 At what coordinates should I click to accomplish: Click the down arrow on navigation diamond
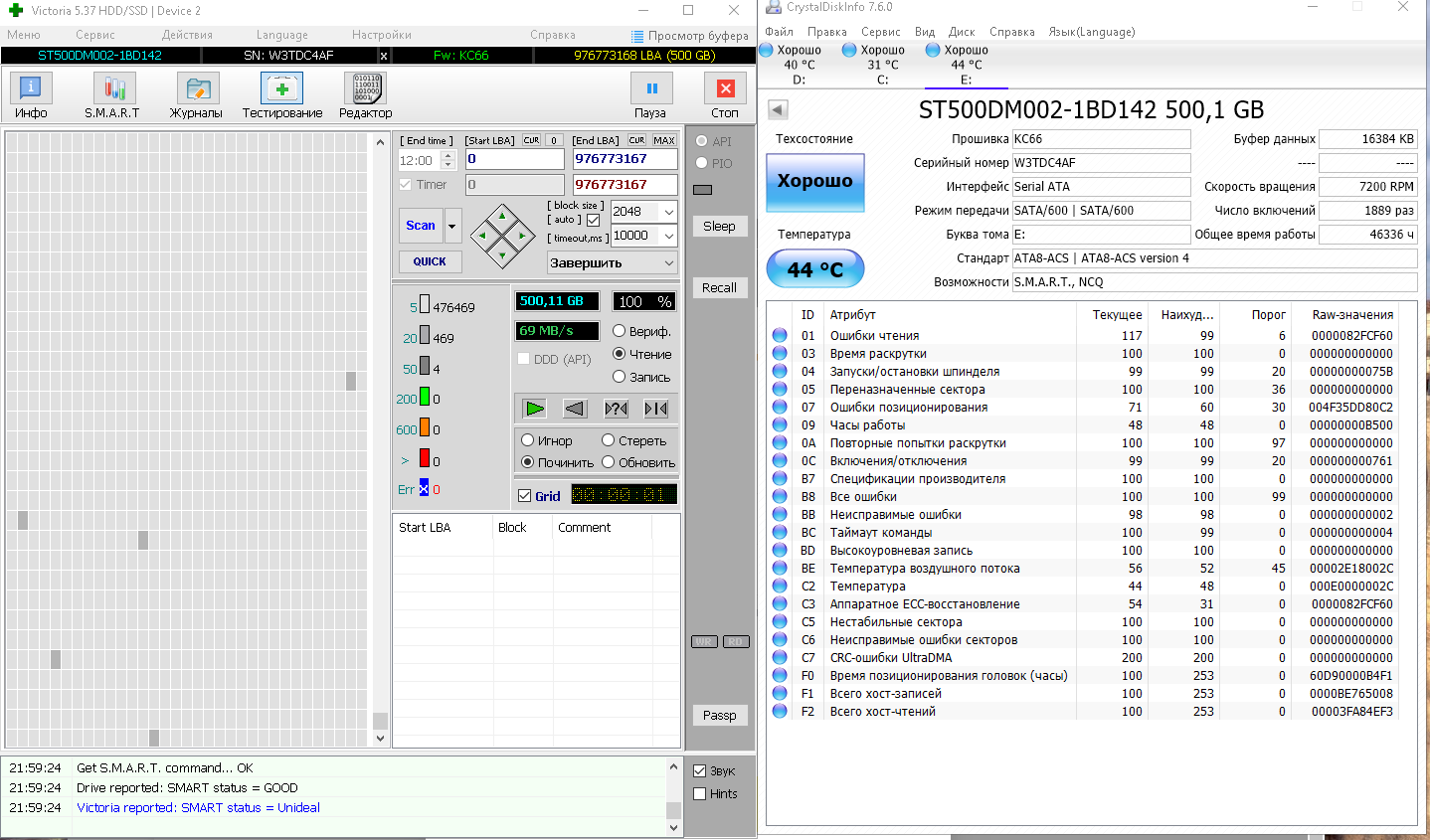(502, 255)
